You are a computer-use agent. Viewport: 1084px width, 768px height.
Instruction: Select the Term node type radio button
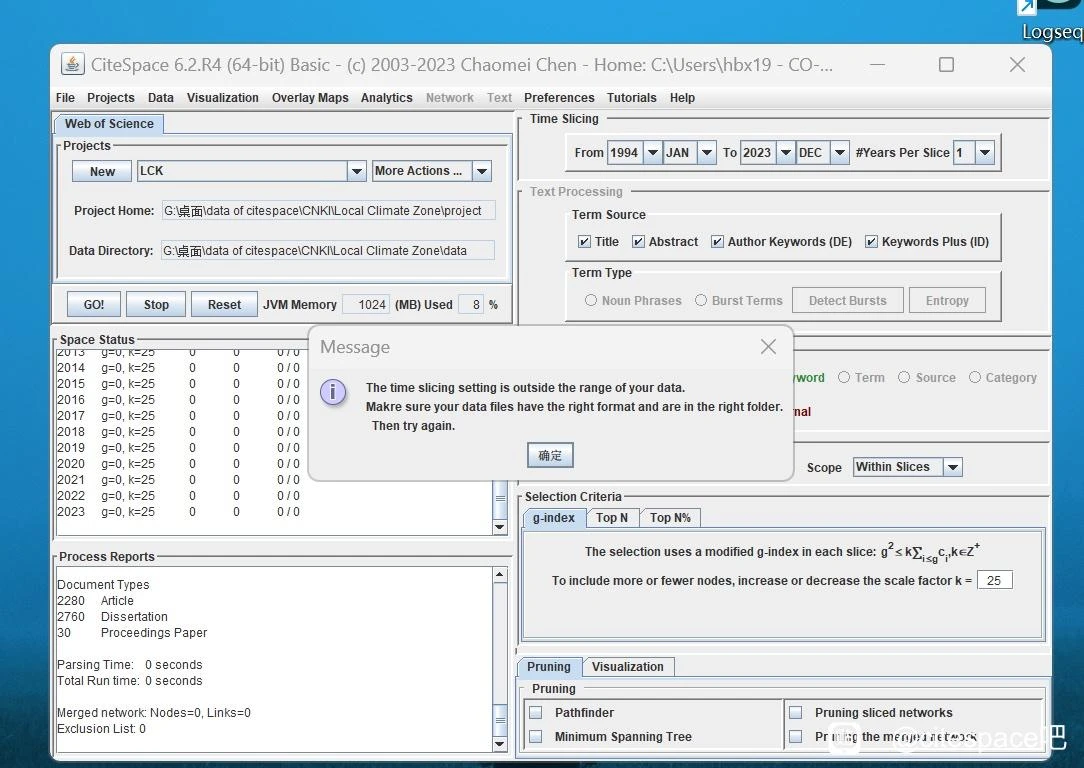[x=843, y=377]
